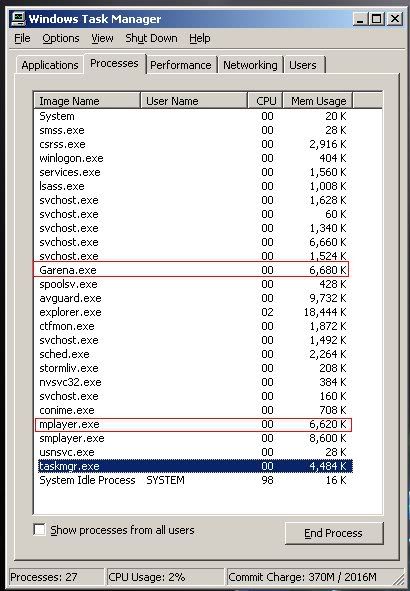Screen dimensions: 410x591
Task: Switch to the Applications tab
Action: click(50, 65)
